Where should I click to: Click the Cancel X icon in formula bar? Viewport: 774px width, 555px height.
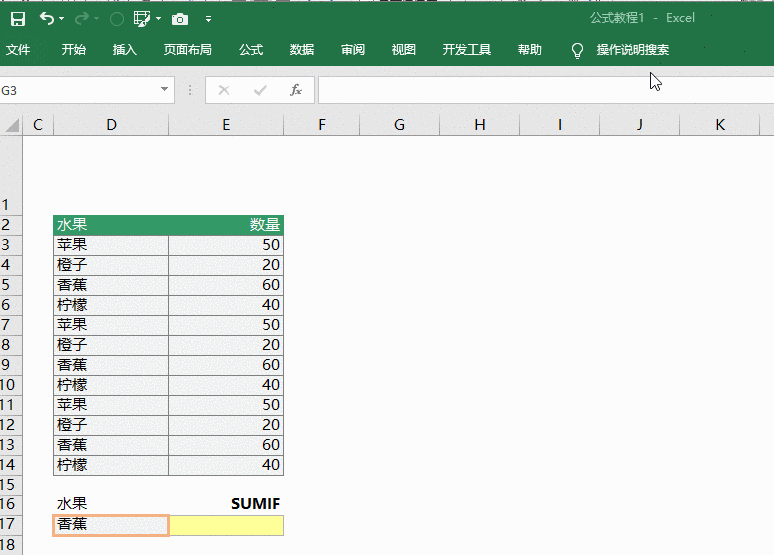[224, 90]
